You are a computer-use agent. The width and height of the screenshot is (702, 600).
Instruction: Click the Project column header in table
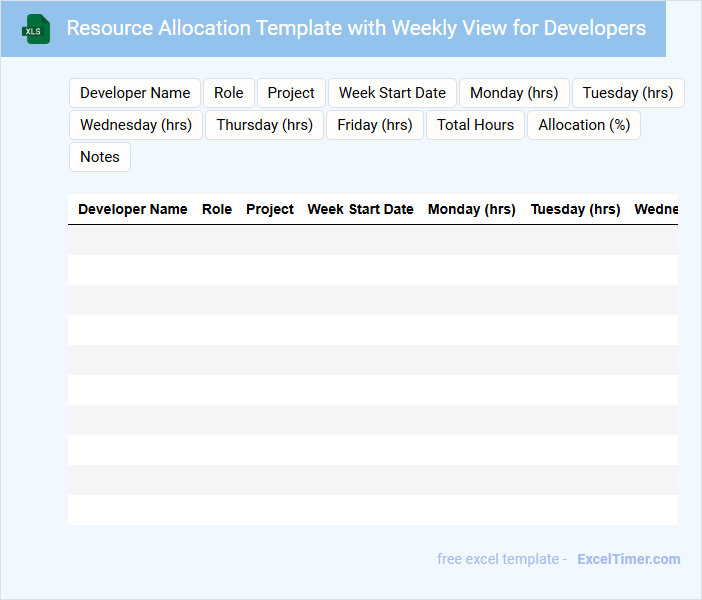point(270,210)
